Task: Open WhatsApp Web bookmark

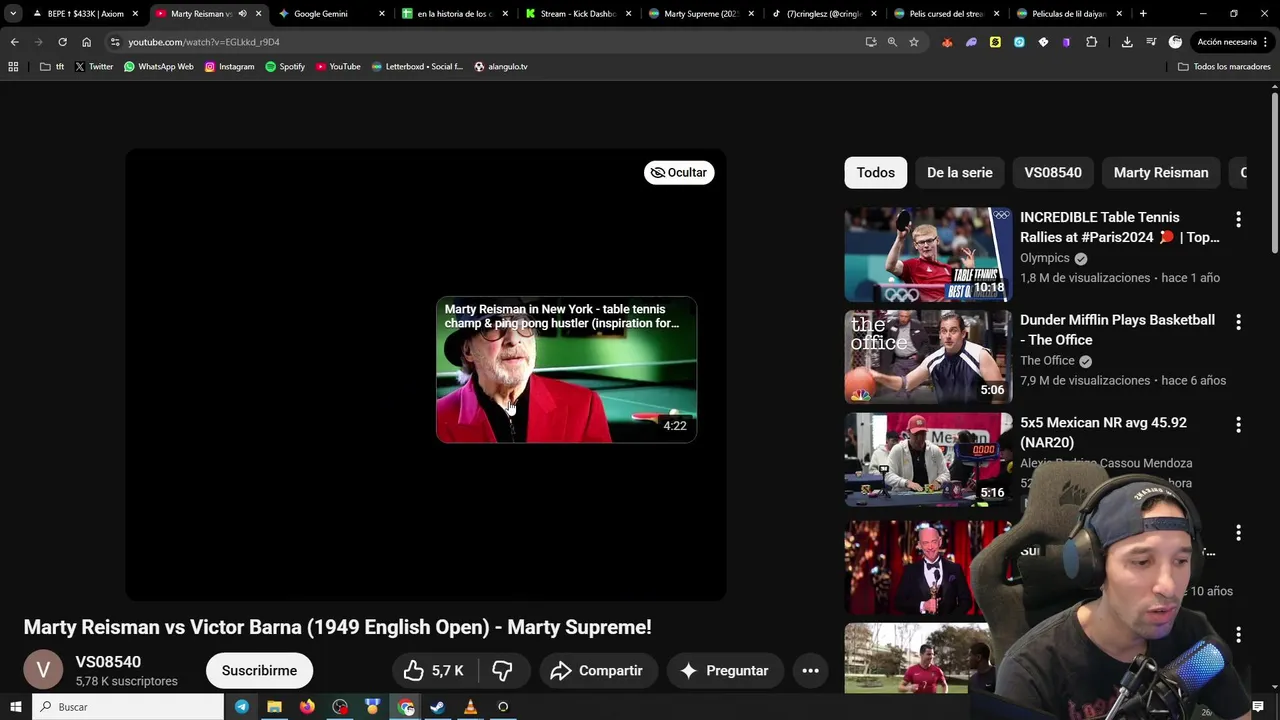Action: coord(158,66)
